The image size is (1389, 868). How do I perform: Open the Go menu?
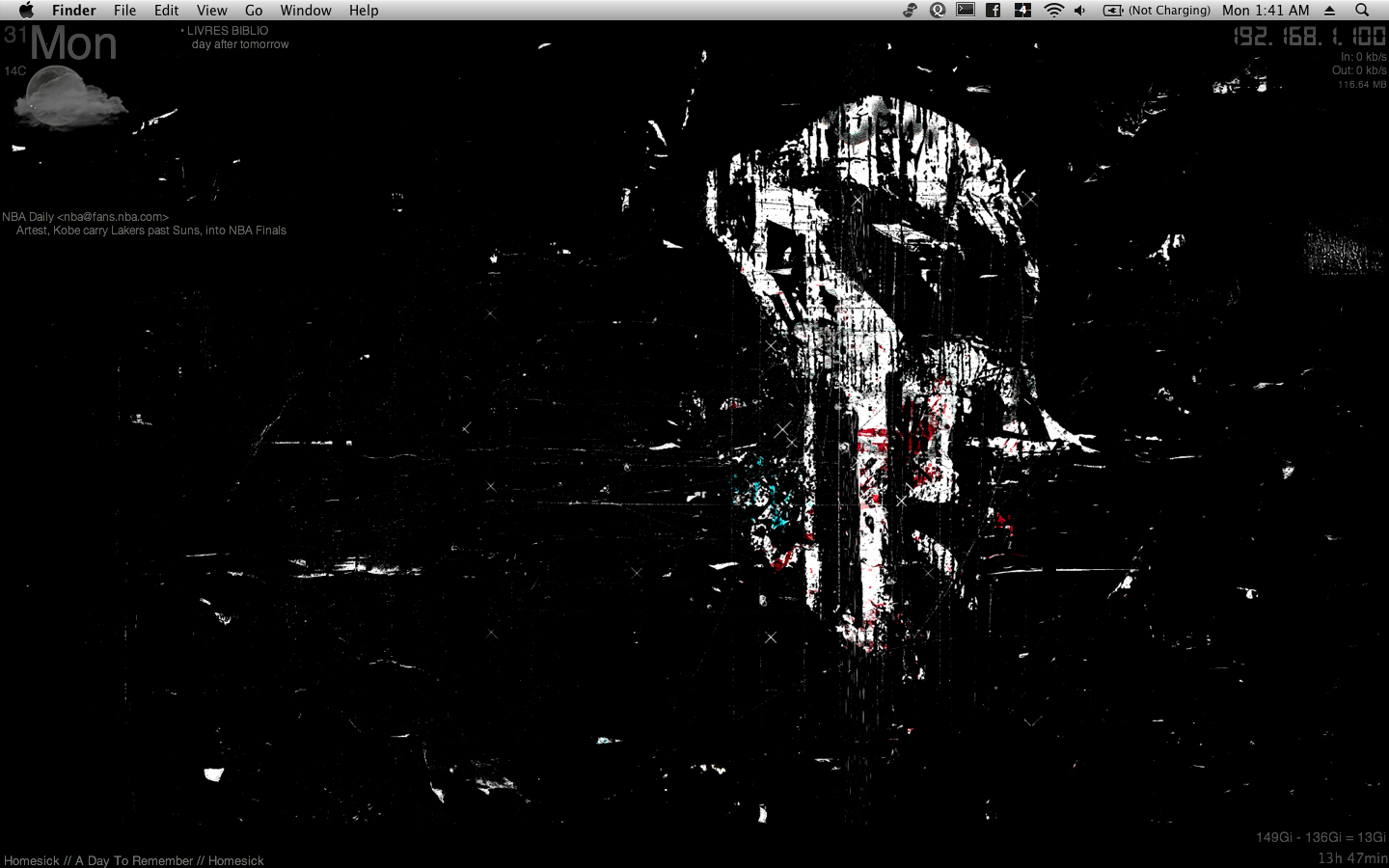[x=254, y=11]
